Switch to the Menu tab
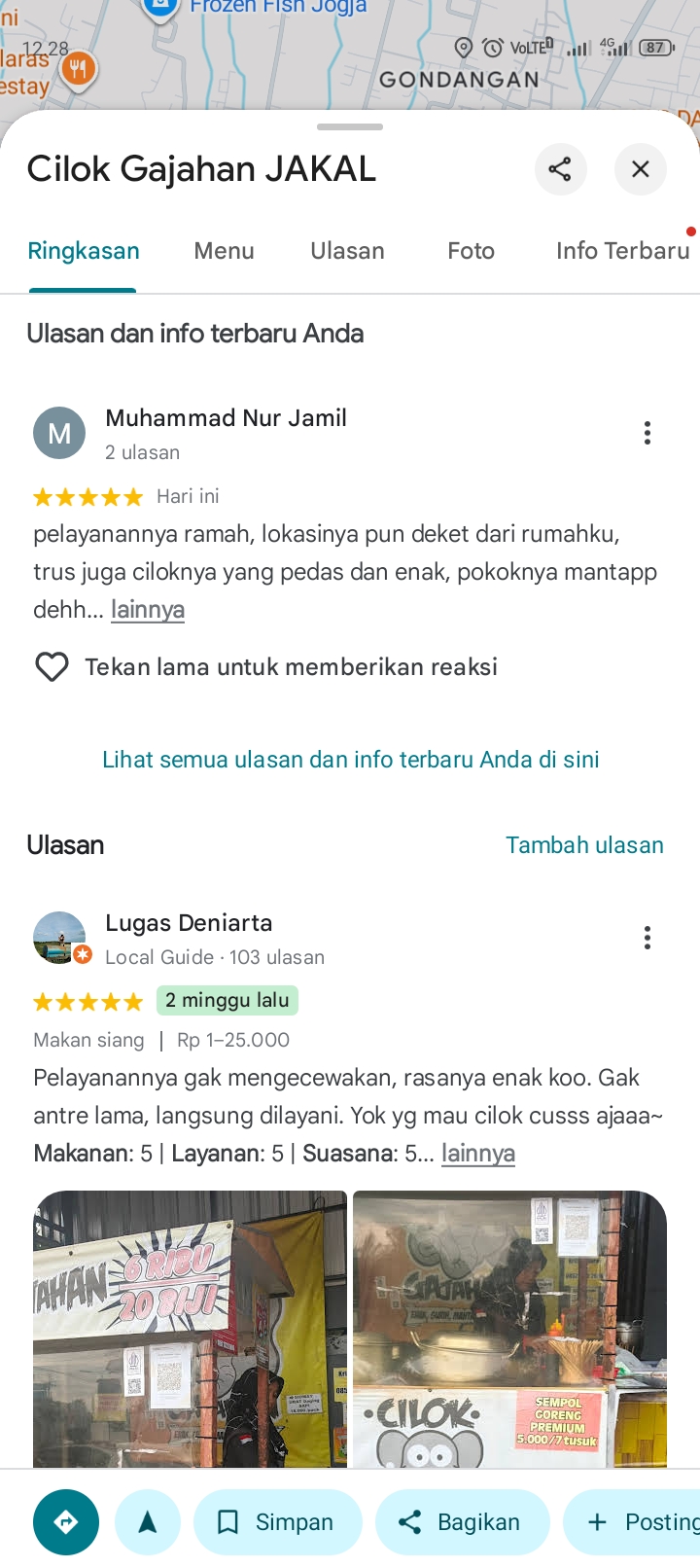The height and width of the screenshot is (1568, 700). [224, 251]
